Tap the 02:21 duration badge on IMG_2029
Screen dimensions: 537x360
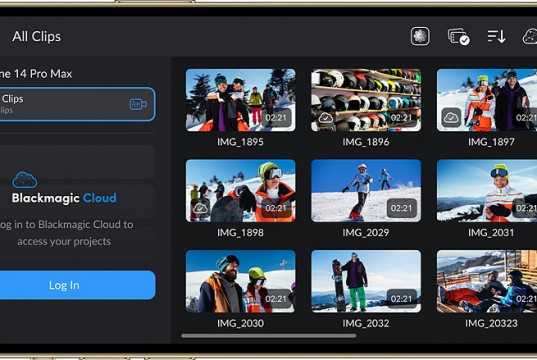coord(401,208)
